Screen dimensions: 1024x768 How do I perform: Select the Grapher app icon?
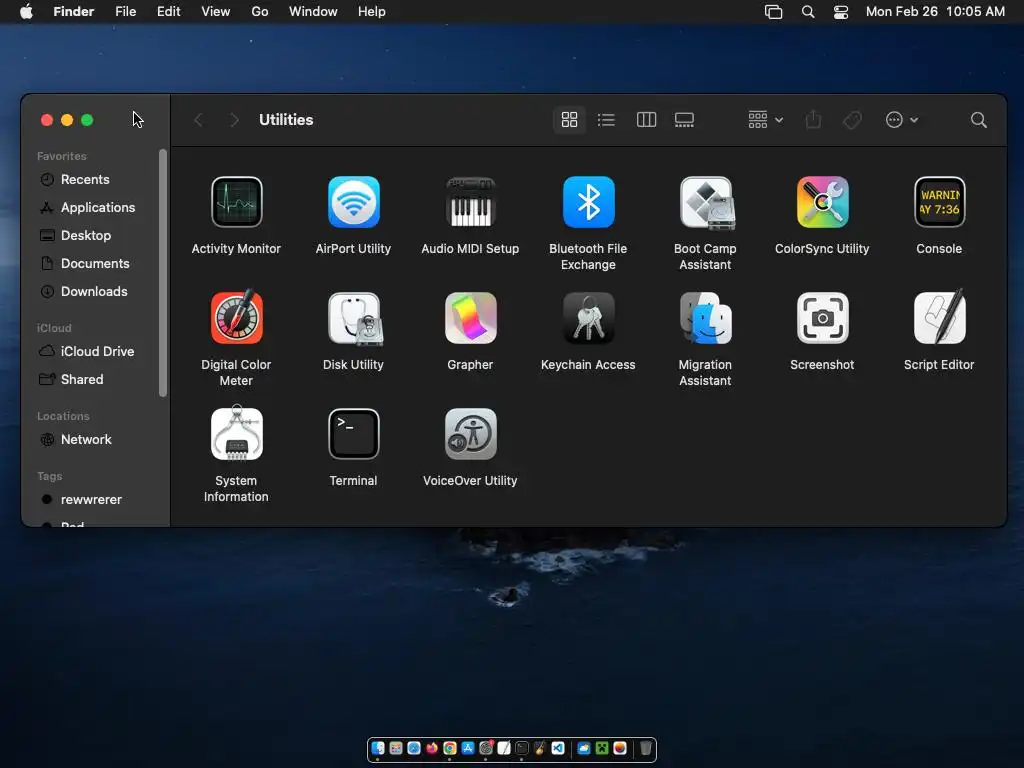pyautogui.click(x=470, y=318)
